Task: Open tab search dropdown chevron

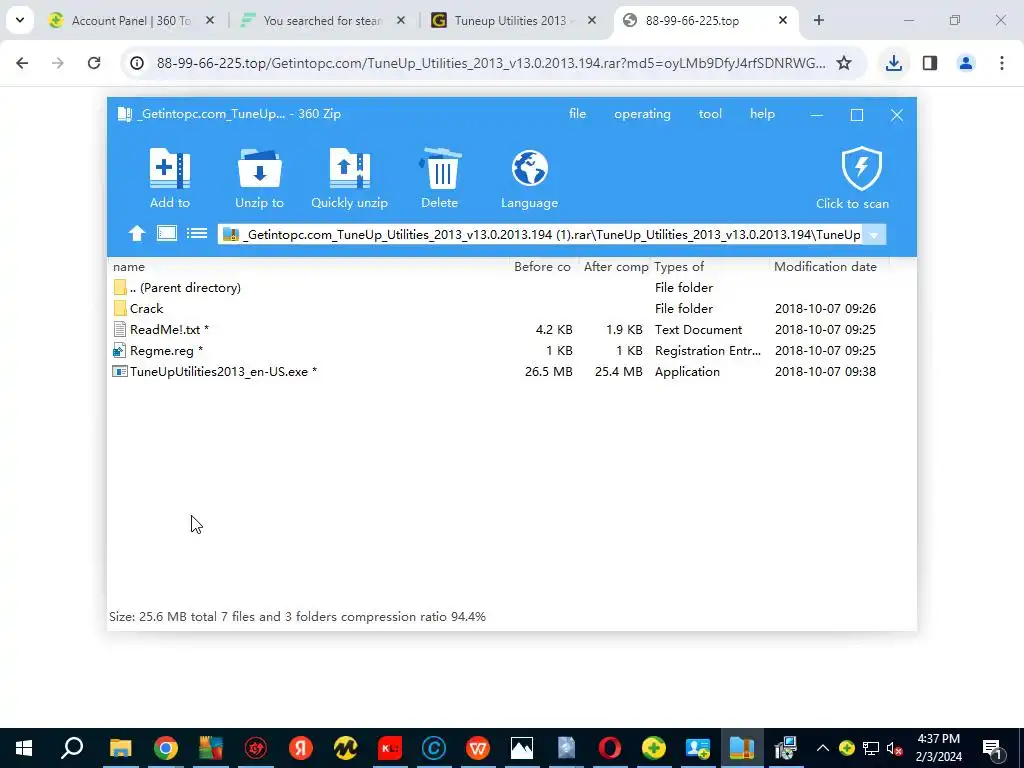Action: (20, 20)
